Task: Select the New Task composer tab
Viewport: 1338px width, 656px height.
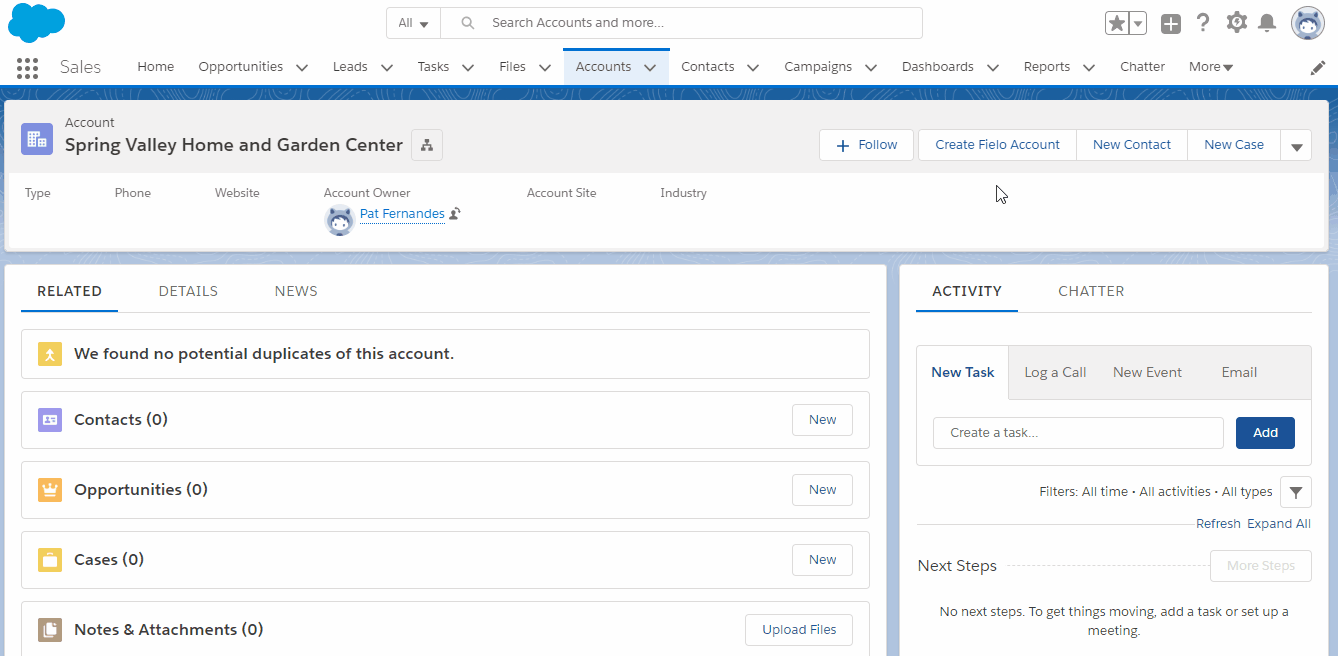Action: 963,372
